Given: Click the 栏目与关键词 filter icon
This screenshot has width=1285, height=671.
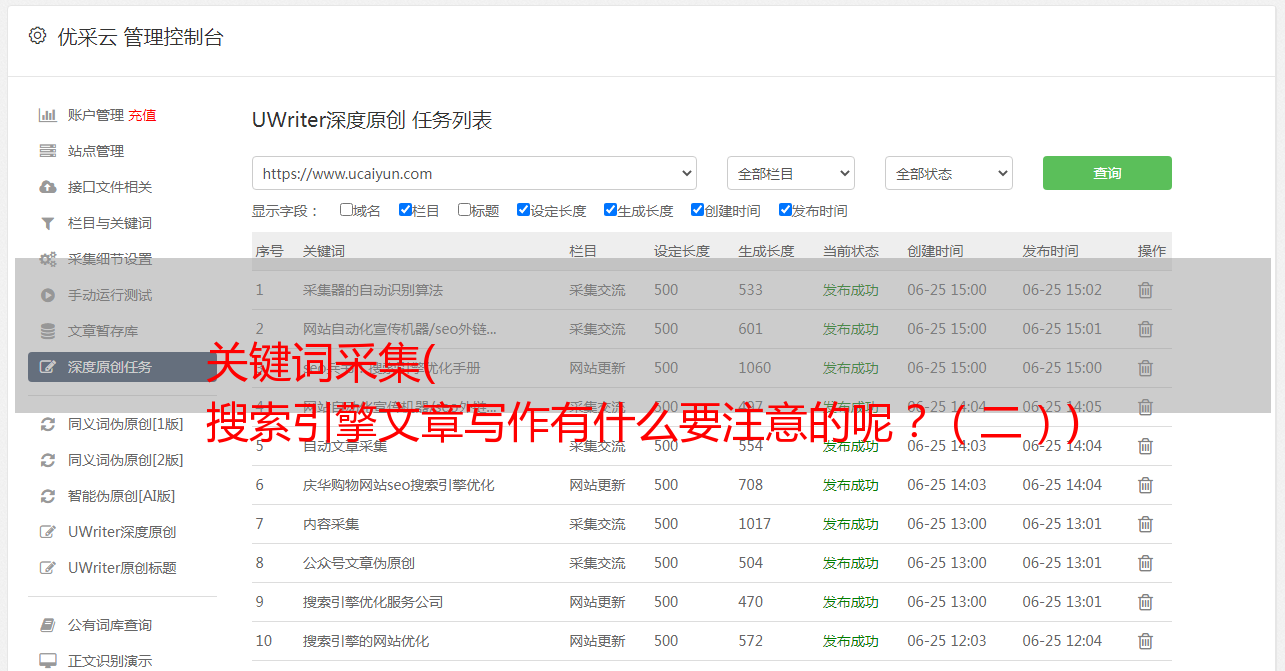Looking at the screenshot, I should tap(47, 223).
